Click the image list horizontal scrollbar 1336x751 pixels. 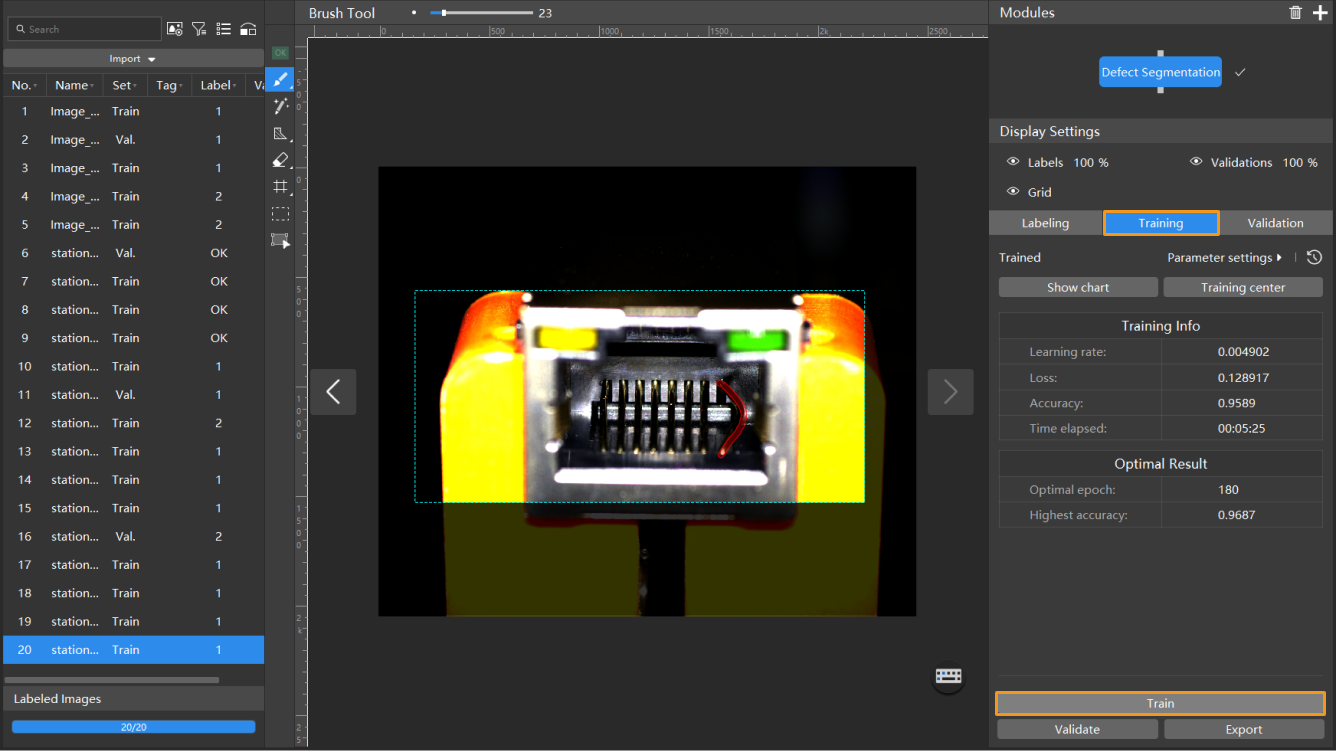coord(112,680)
